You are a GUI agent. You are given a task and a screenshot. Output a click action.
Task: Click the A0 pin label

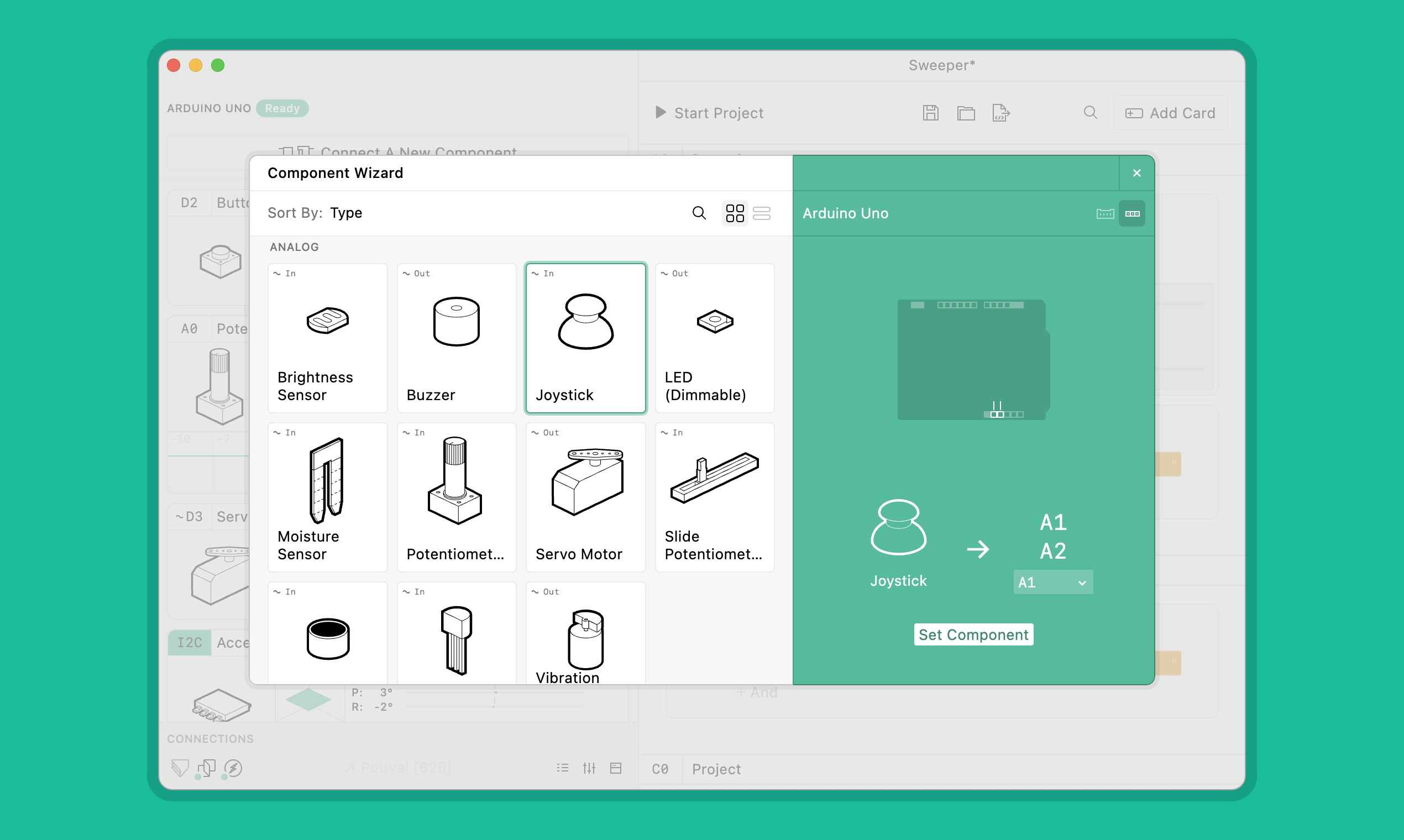pos(189,329)
